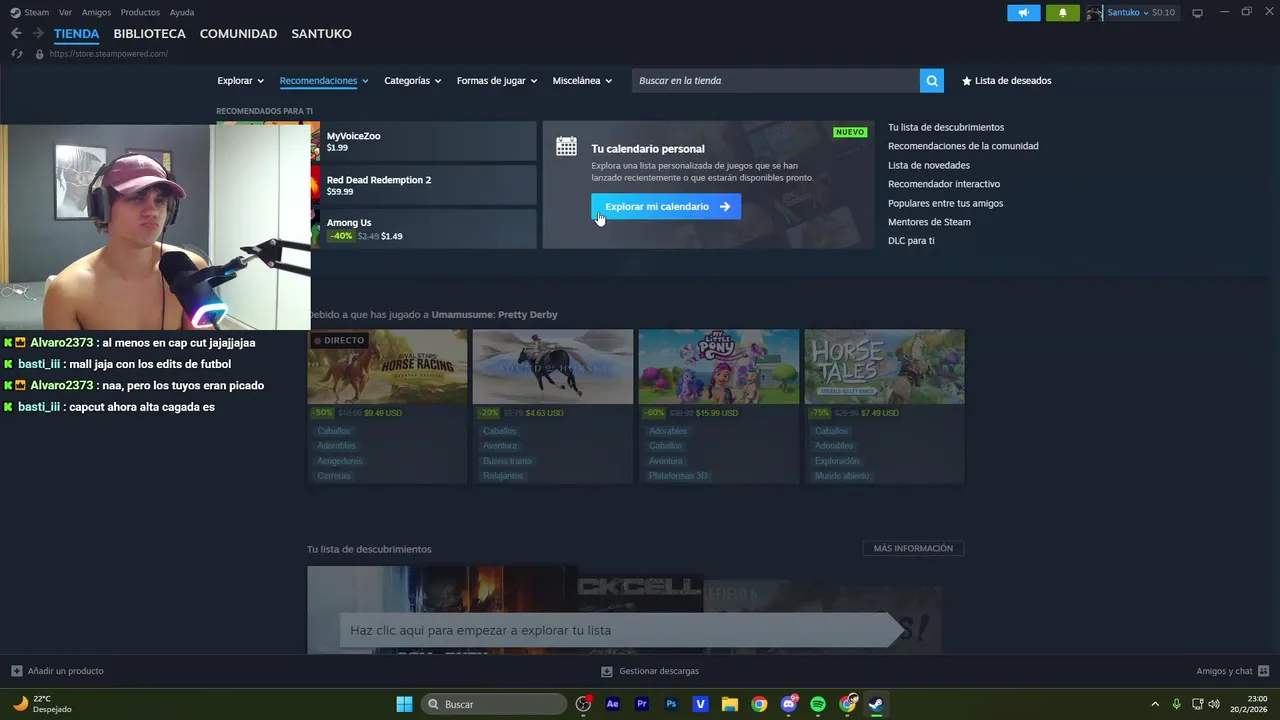Open the Ayuda menu
The width and height of the screenshot is (1280, 720).
(182, 12)
